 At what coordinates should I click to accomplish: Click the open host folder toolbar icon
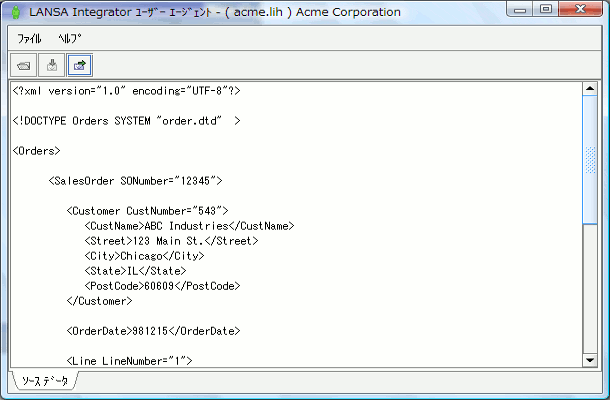tap(24, 65)
